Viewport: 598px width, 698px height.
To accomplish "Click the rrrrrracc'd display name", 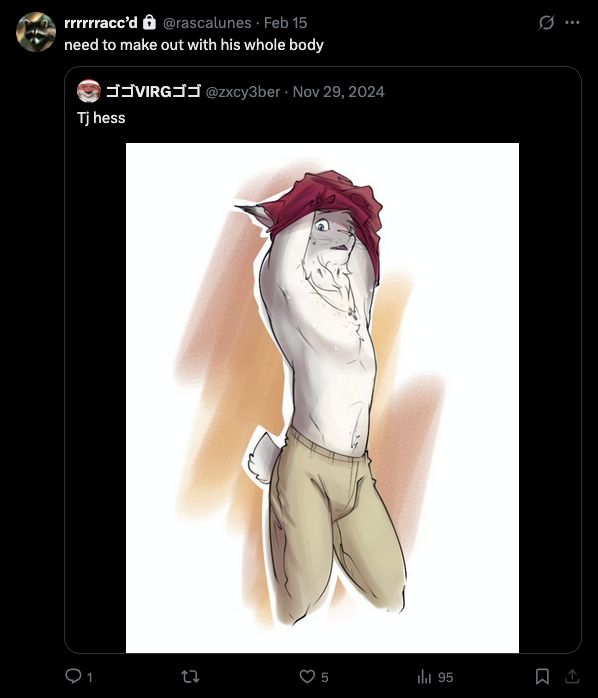I will (101, 23).
